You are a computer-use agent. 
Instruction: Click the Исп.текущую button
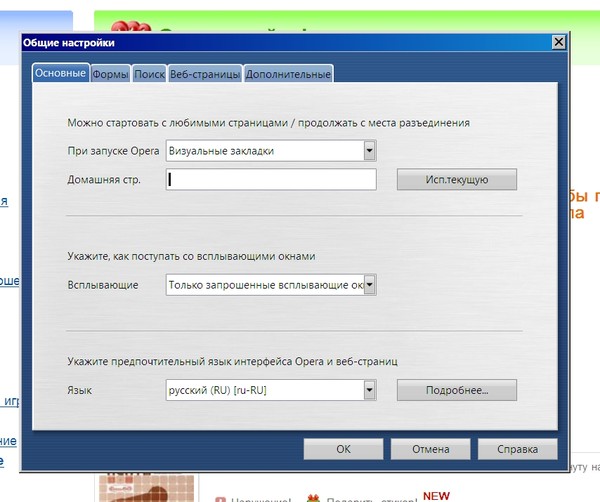[x=457, y=179]
